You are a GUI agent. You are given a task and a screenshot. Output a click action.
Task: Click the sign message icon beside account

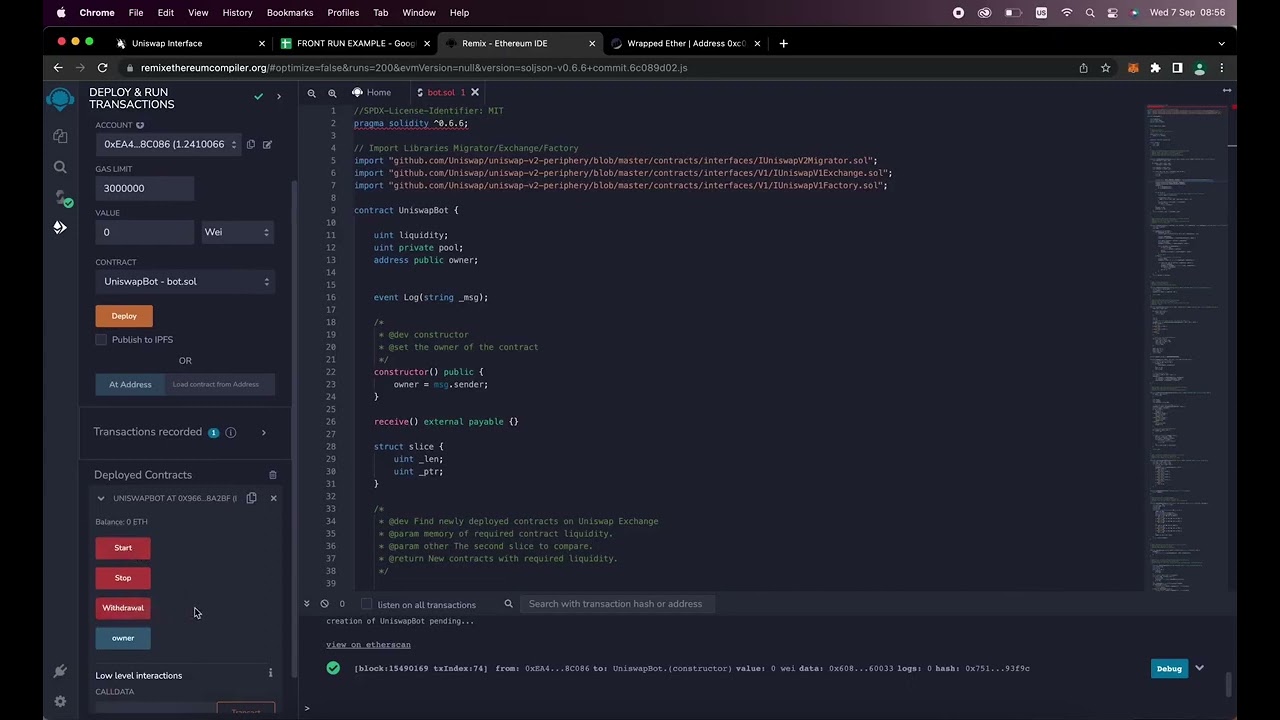[x=267, y=144]
